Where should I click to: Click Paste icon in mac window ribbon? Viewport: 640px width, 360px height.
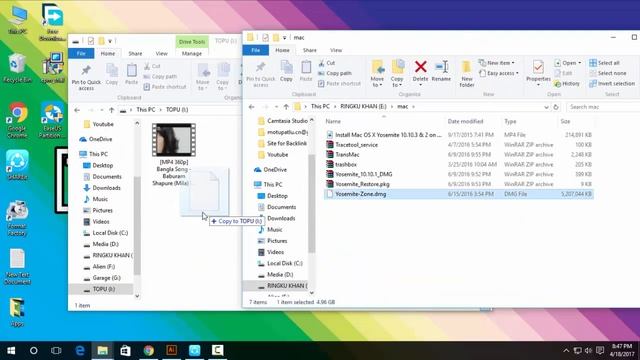(x=306, y=71)
